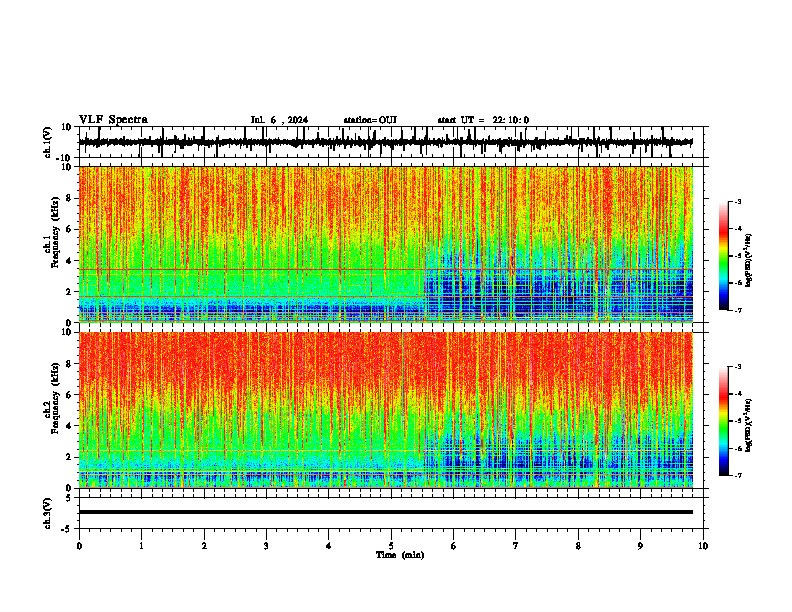This screenshot has width=792, height=612.
Task: Click time tick label '2' on x-axis
Action: coord(204,546)
